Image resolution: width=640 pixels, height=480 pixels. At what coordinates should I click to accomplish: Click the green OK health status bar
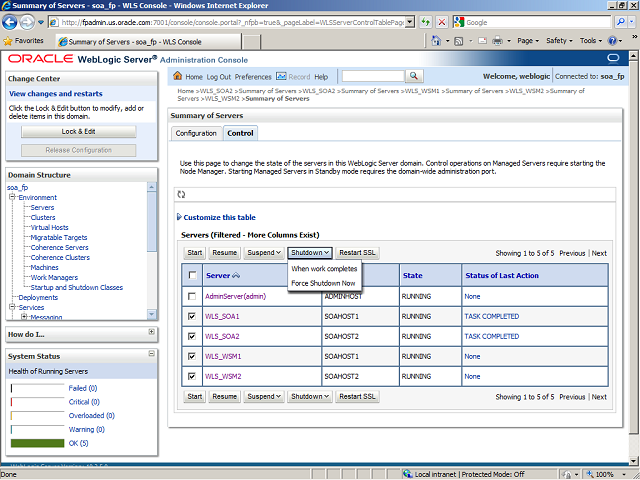36,443
